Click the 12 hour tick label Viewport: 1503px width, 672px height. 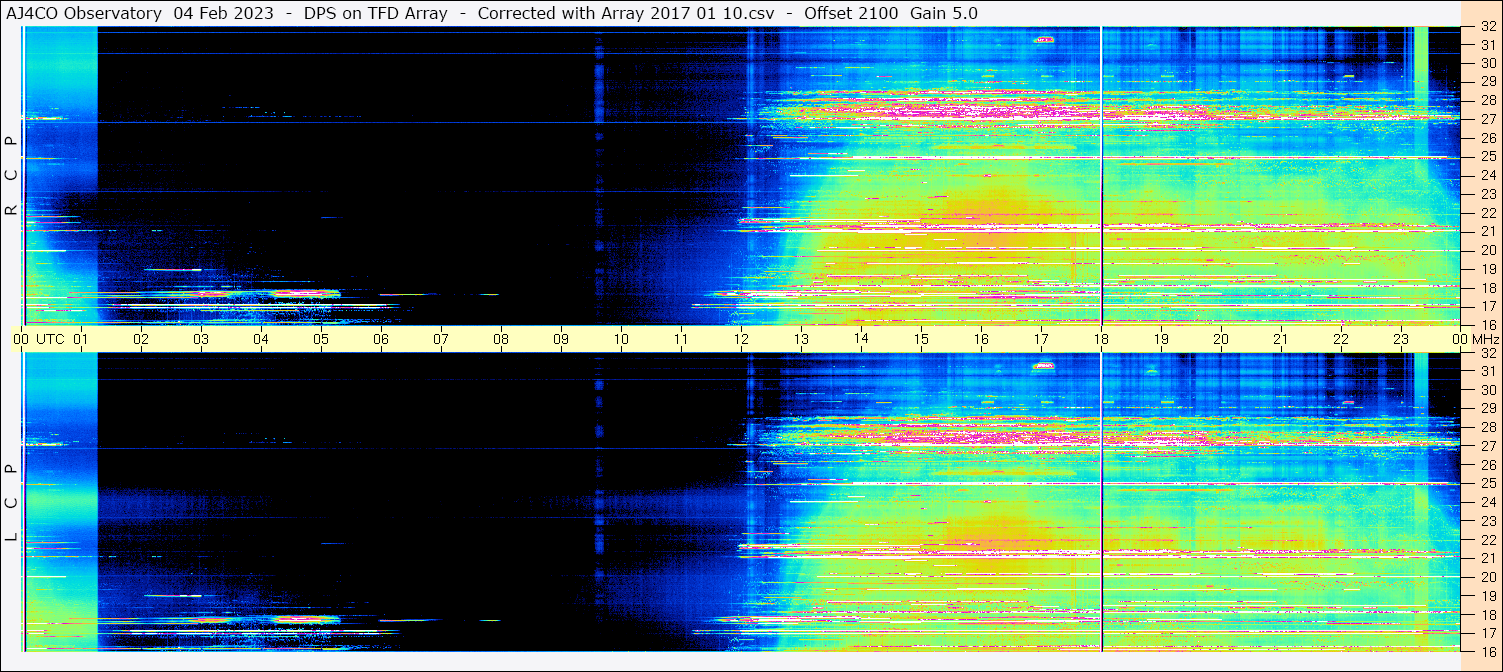pyautogui.click(x=741, y=339)
